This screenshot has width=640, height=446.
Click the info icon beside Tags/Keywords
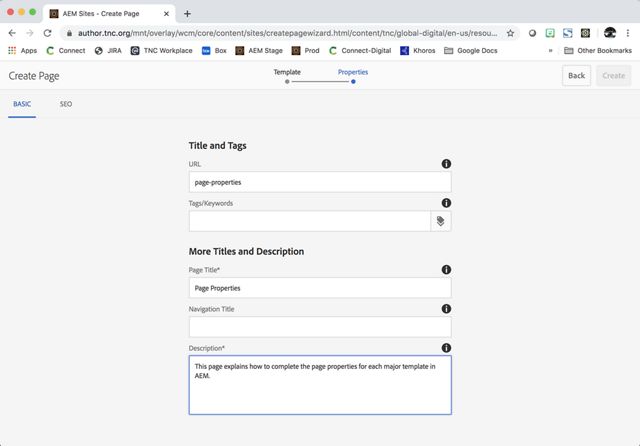click(x=446, y=203)
